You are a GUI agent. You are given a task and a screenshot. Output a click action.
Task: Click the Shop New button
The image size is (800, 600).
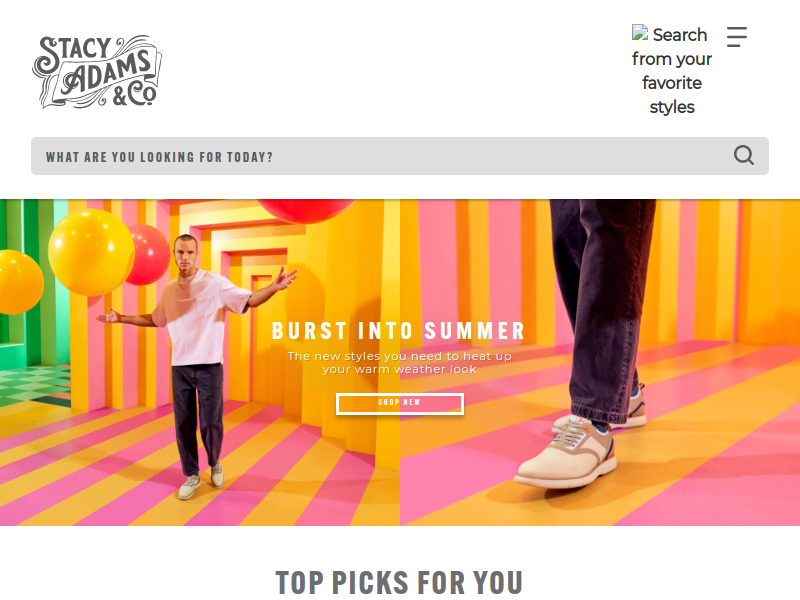point(399,404)
